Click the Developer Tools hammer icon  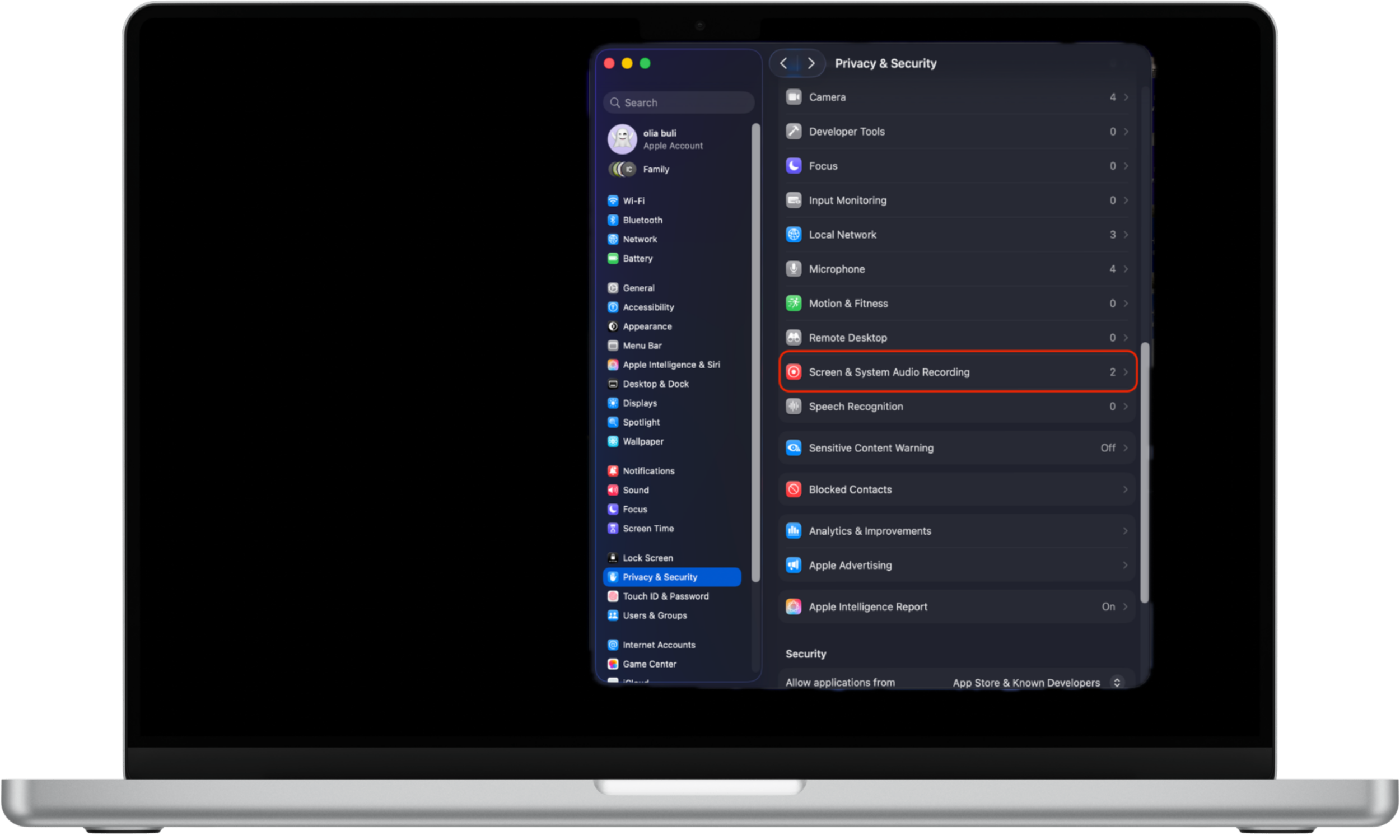click(794, 132)
